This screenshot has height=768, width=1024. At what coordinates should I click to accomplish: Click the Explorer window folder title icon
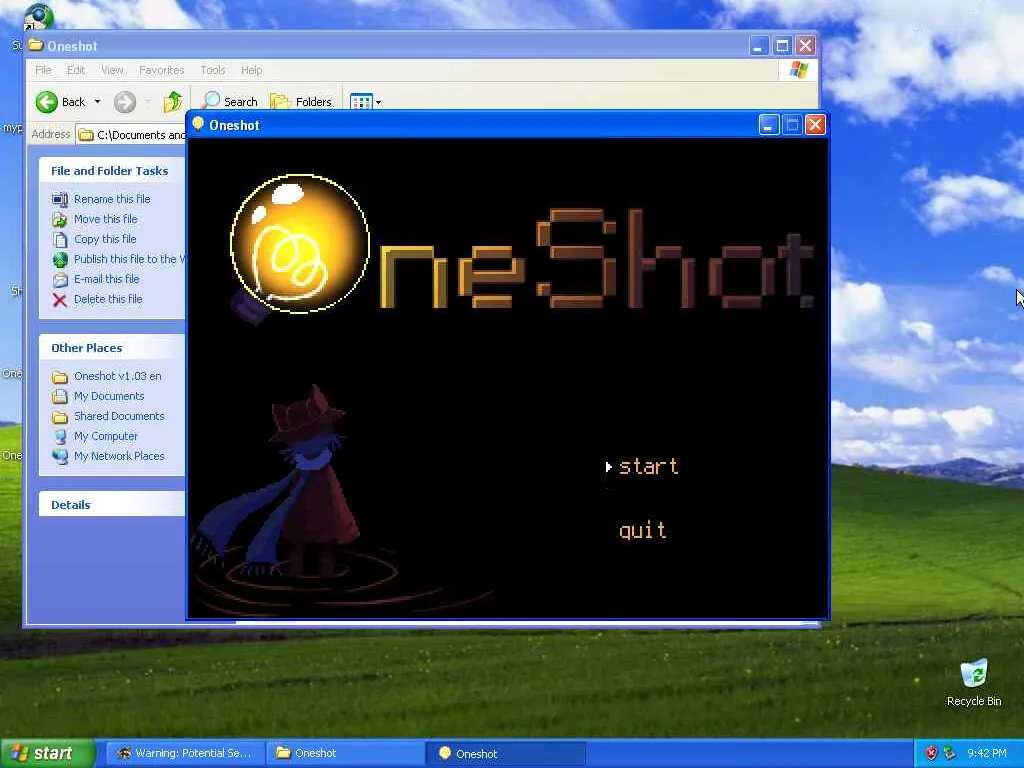point(36,45)
